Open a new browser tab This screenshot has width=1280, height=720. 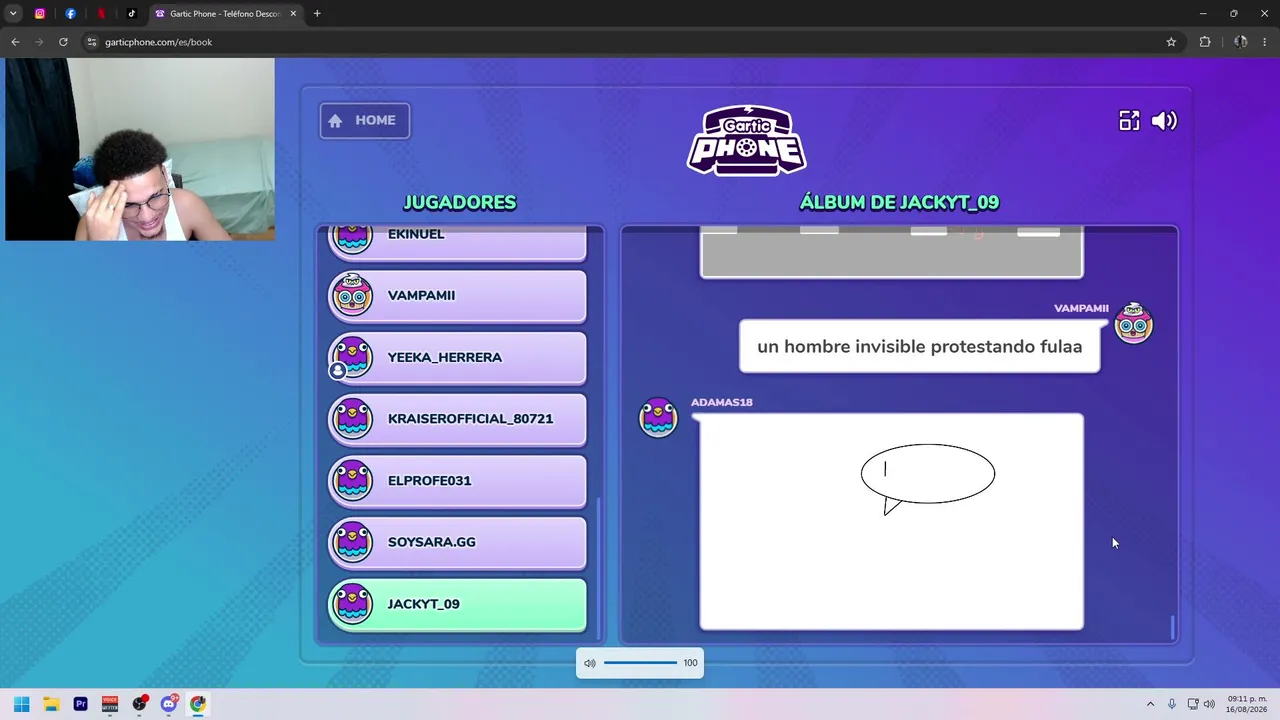point(317,14)
